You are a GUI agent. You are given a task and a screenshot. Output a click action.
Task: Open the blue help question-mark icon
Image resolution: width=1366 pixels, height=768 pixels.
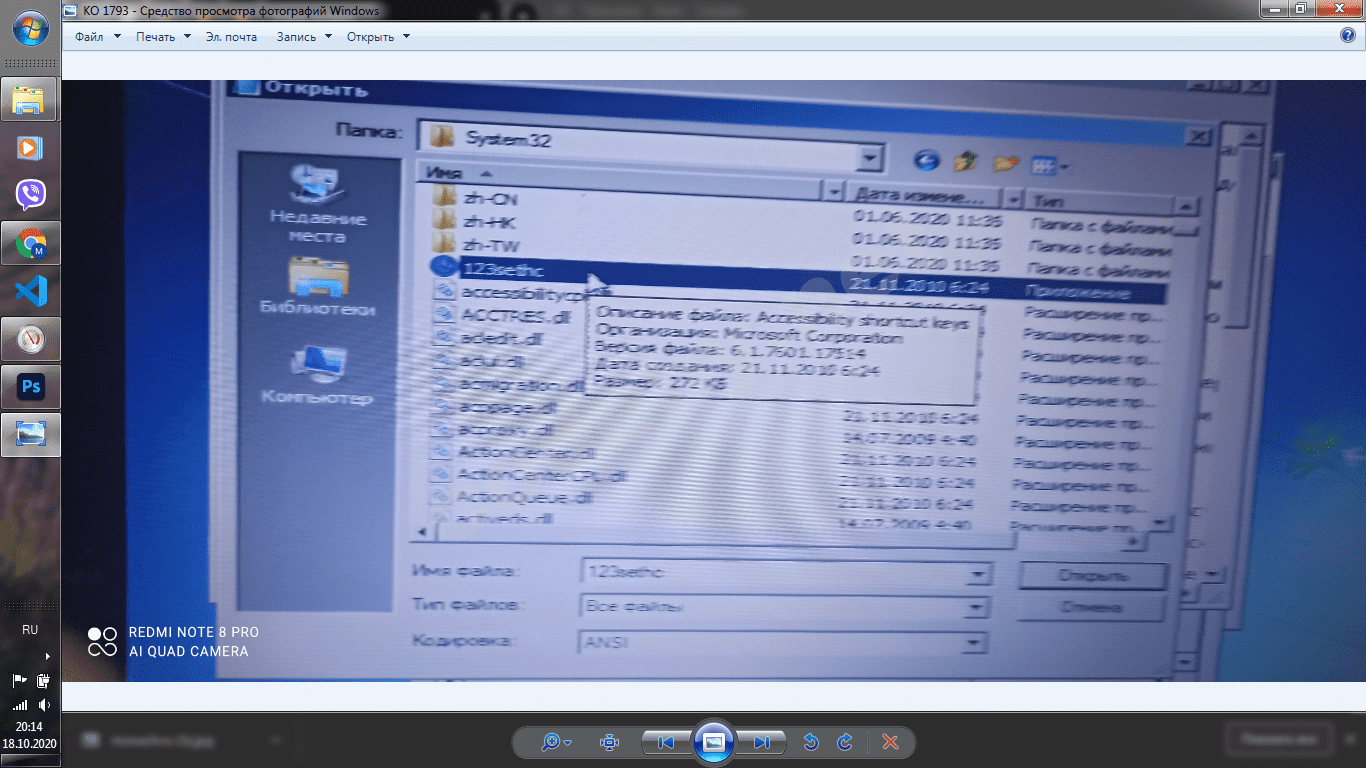pos(1347,36)
